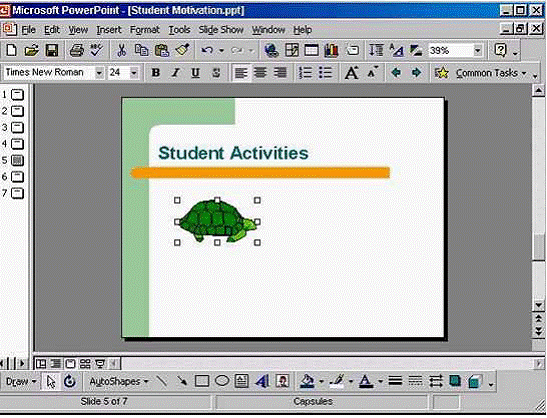Select the Free Rotate tool
This screenshot has width=547, height=418.
pos(70,381)
